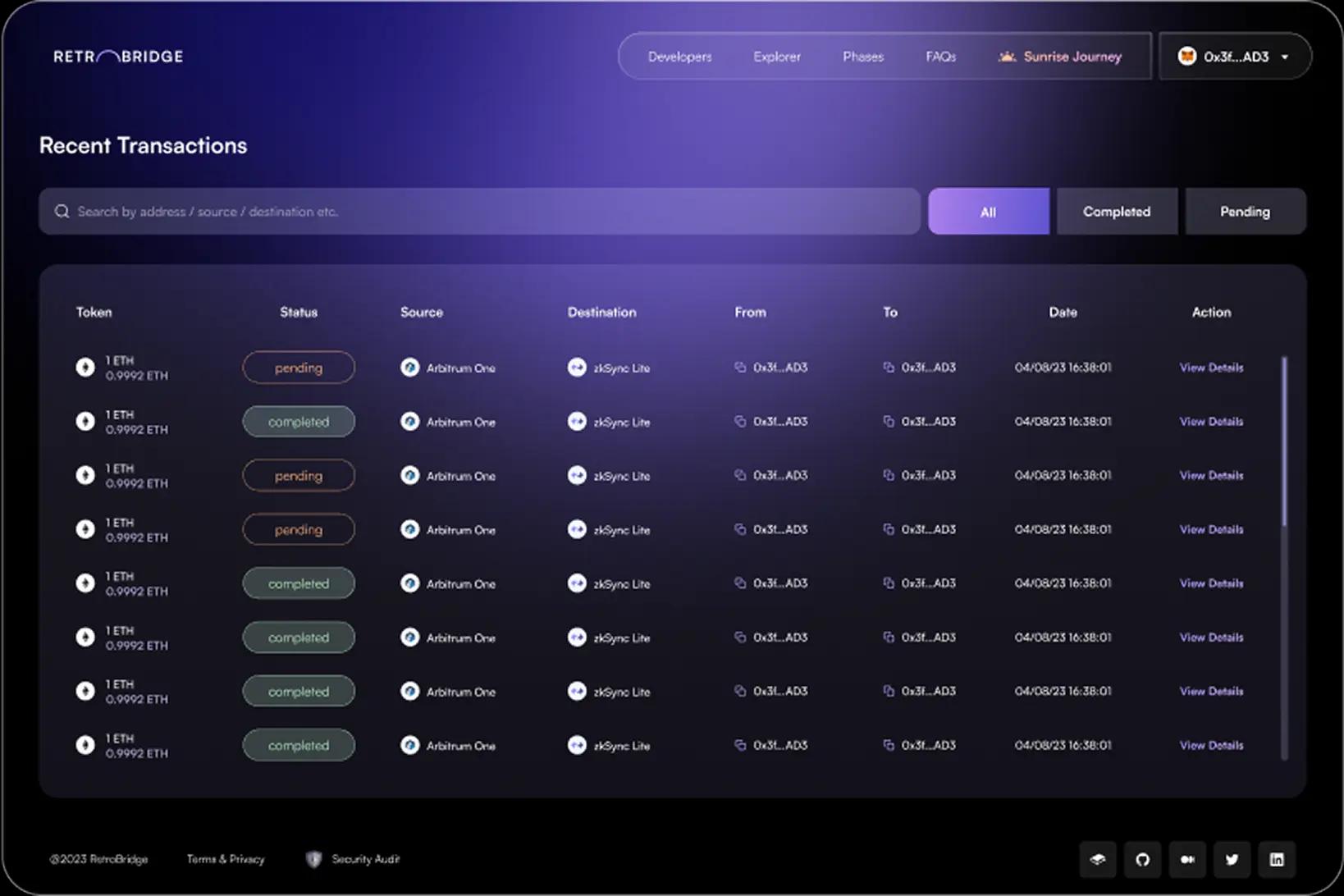Click the Source column header
This screenshot has height=896, width=1344.
[x=422, y=312]
